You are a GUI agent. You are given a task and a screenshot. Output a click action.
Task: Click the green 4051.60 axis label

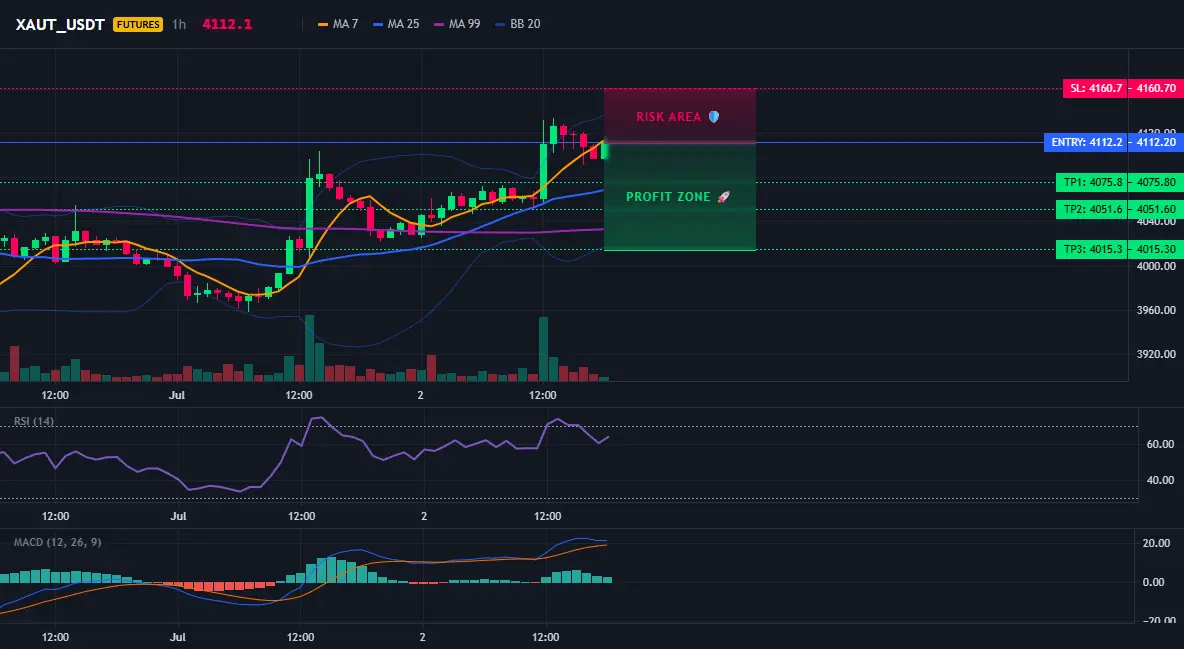click(x=1156, y=209)
